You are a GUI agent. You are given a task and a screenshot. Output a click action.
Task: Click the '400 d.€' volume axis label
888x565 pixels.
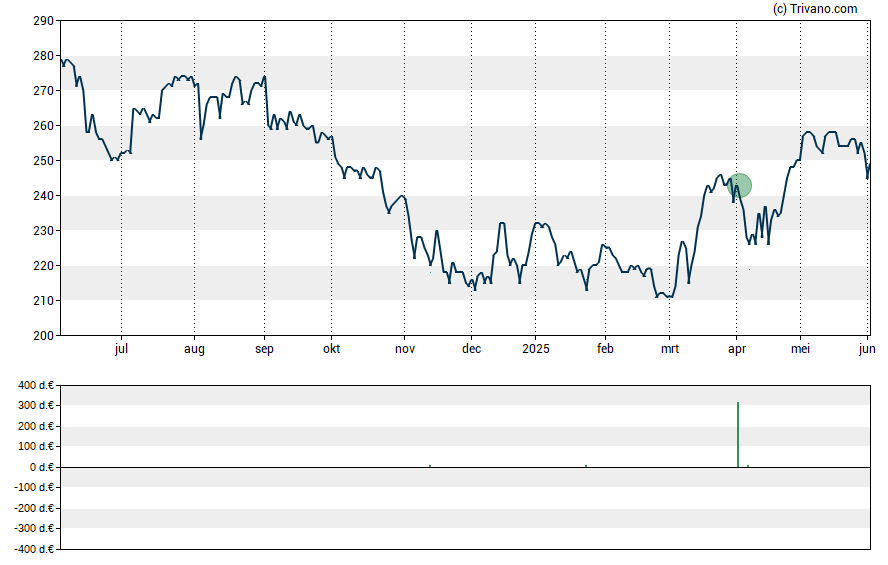coord(36,385)
